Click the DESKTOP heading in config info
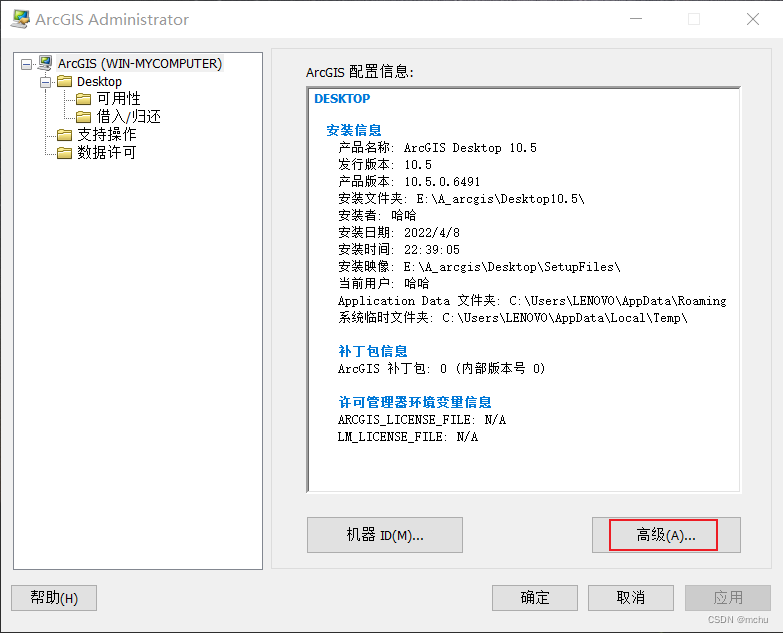 pos(342,99)
